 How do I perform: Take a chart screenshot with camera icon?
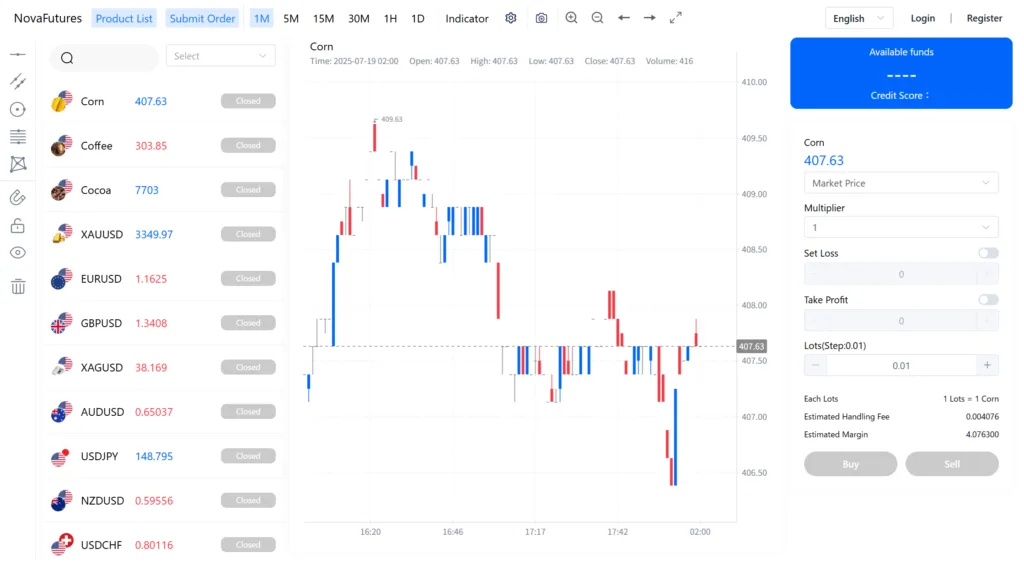click(541, 18)
